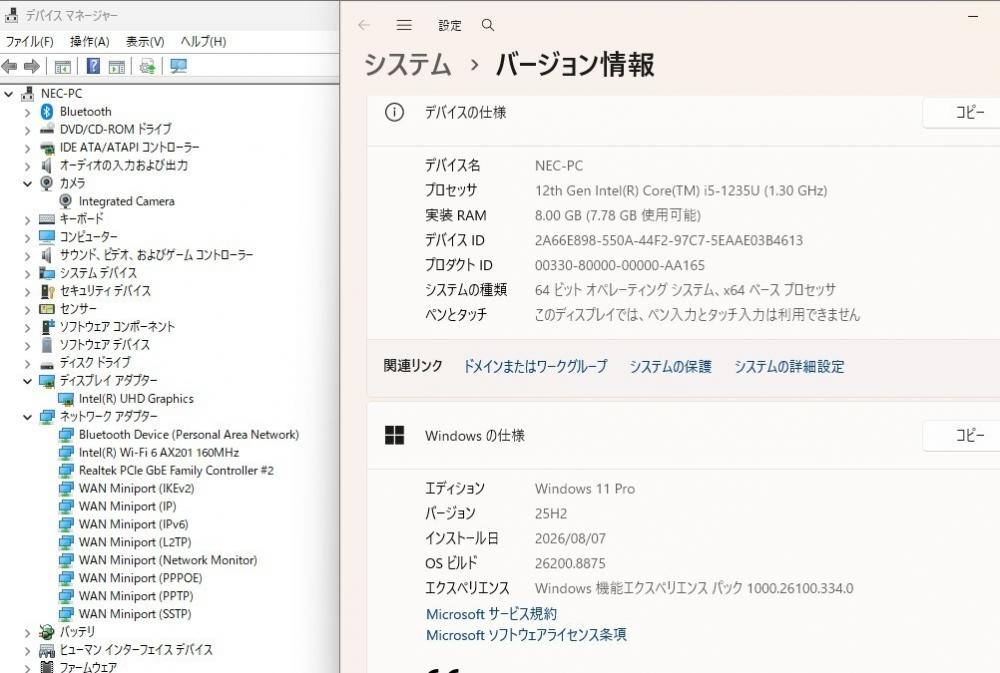Click the product ID 00330-80000-00000-AA165
1000x673 pixels.
(x=620, y=265)
